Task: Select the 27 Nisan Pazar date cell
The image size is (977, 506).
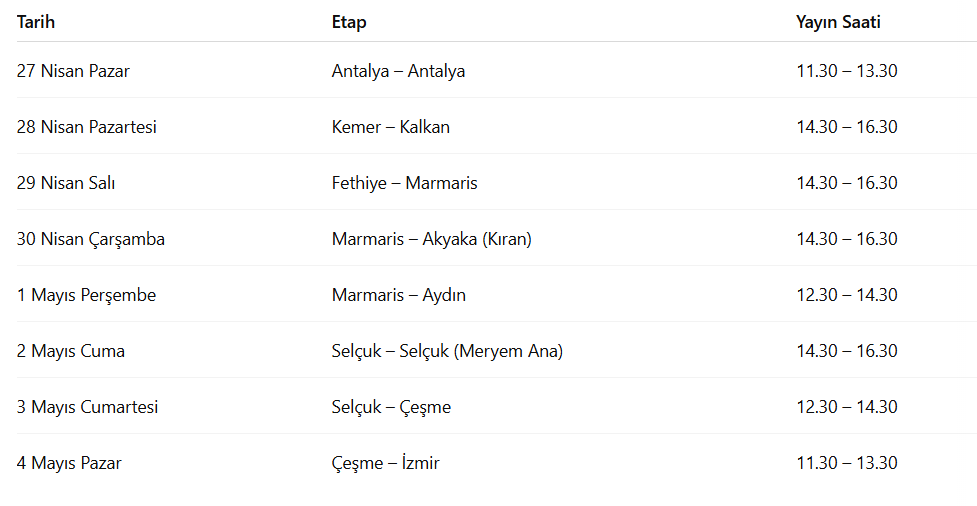Action: (73, 71)
